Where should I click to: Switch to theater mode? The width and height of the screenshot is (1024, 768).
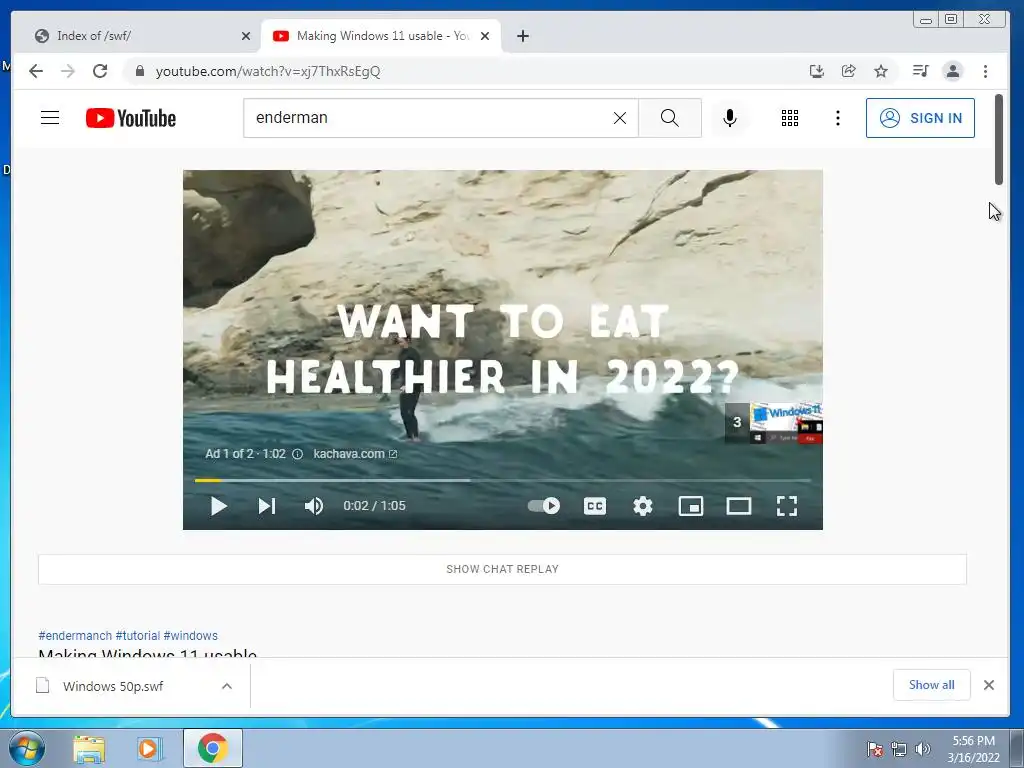pos(739,506)
